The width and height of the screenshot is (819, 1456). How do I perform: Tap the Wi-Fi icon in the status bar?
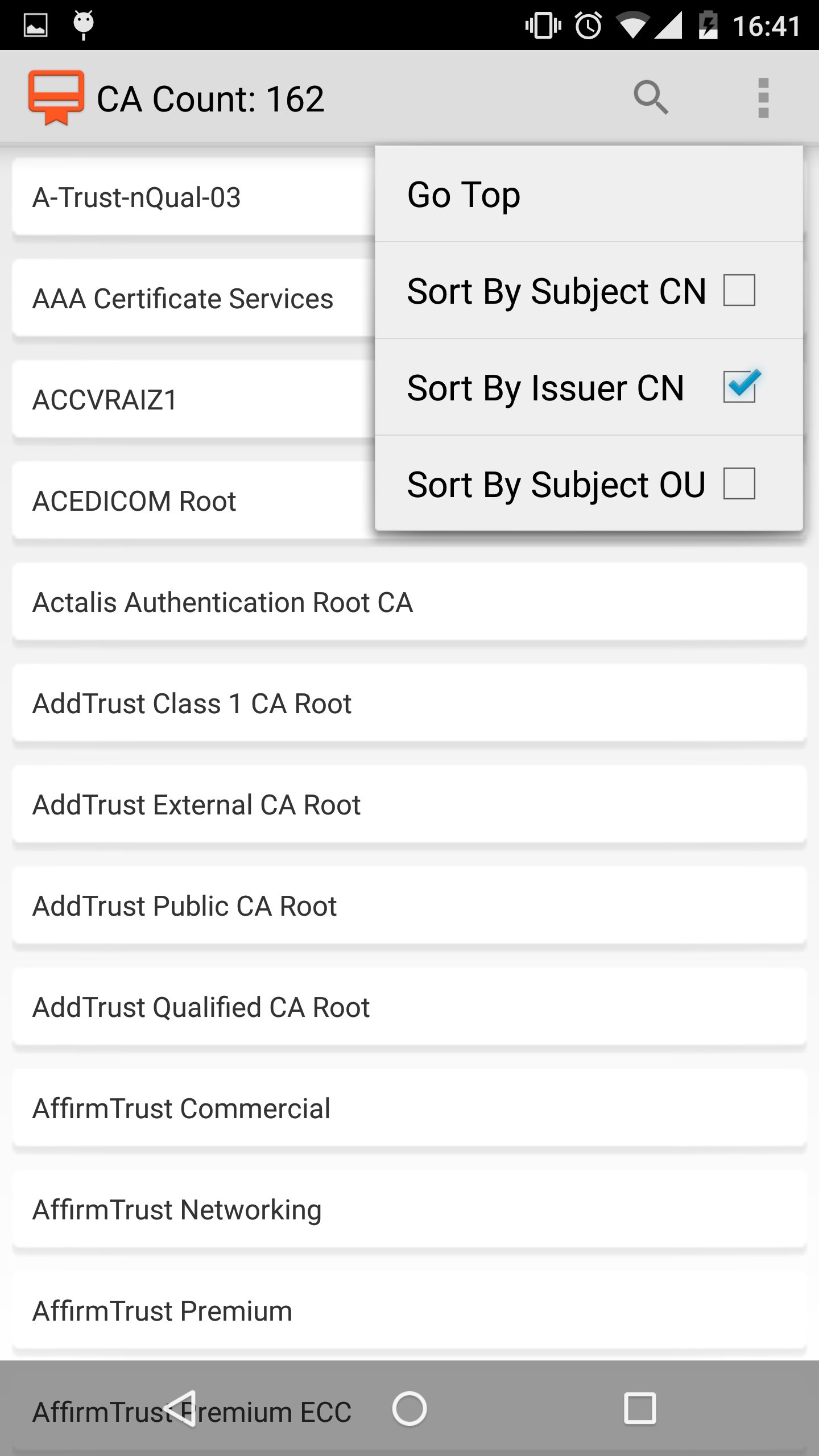(x=633, y=24)
